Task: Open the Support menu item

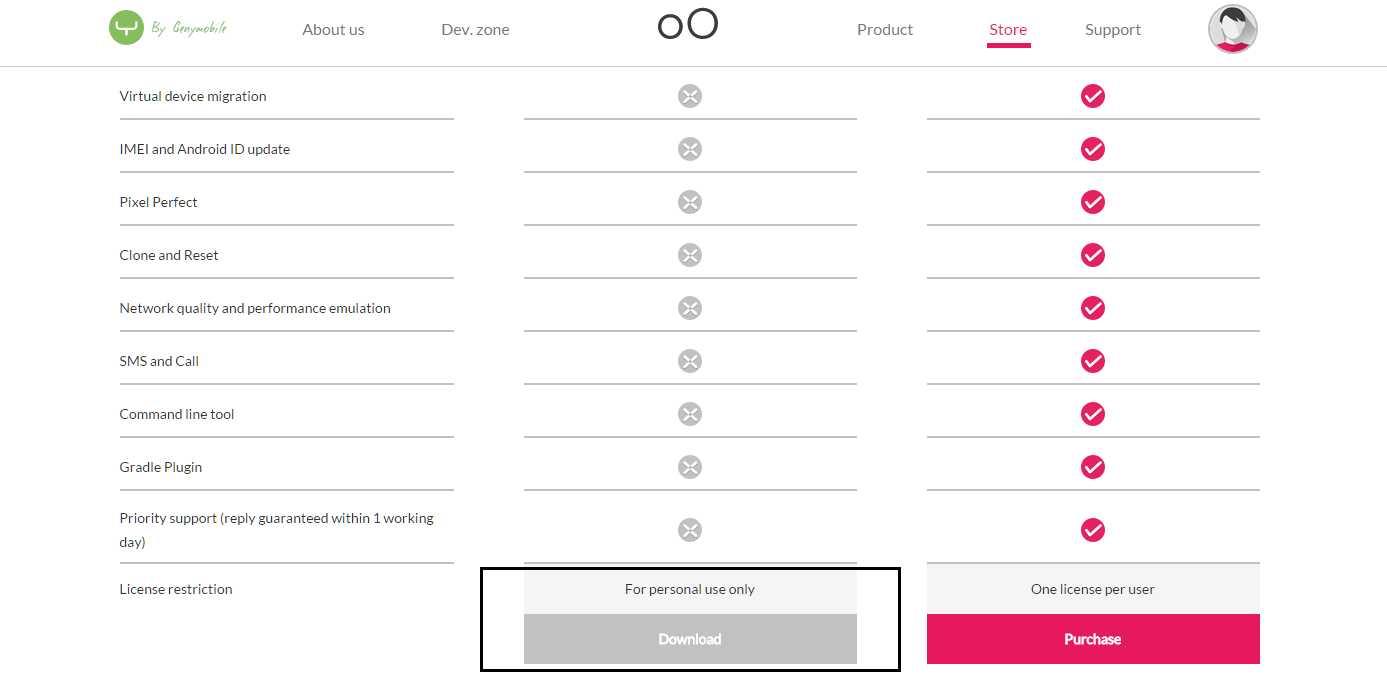Action: [1113, 30]
